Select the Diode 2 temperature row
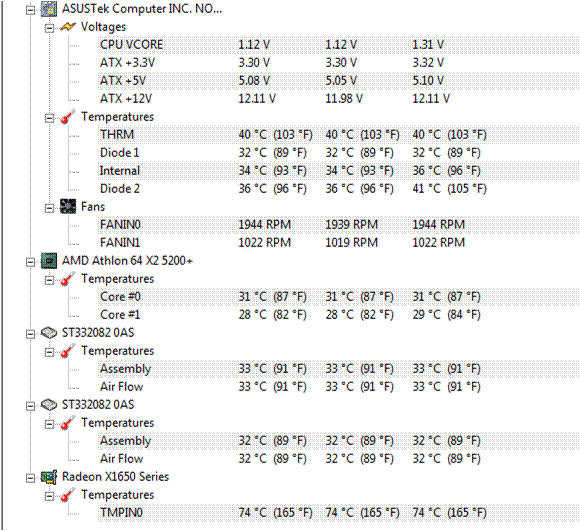 tap(338, 189)
